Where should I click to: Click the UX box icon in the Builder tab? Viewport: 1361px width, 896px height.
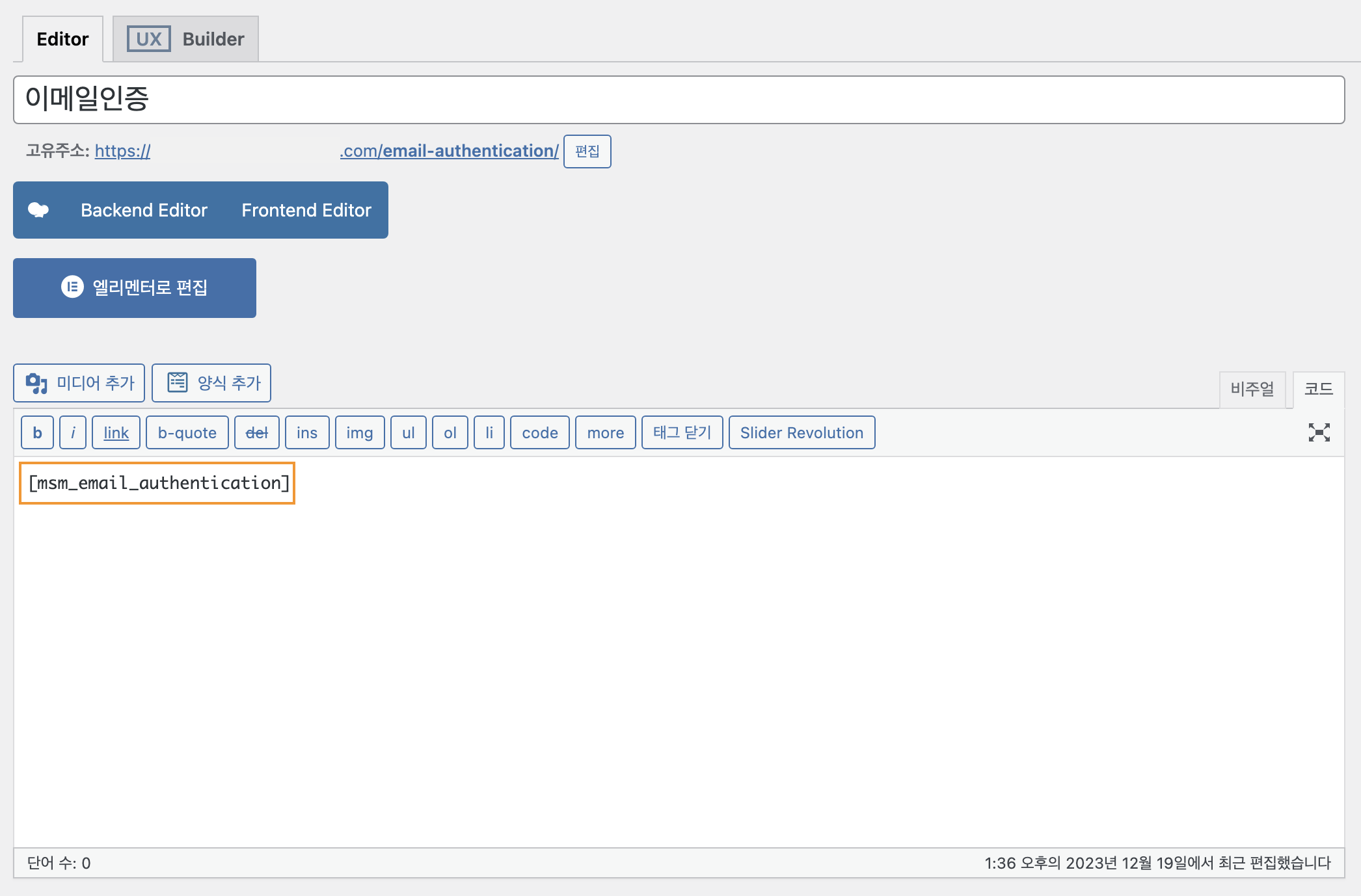[x=149, y=39]
